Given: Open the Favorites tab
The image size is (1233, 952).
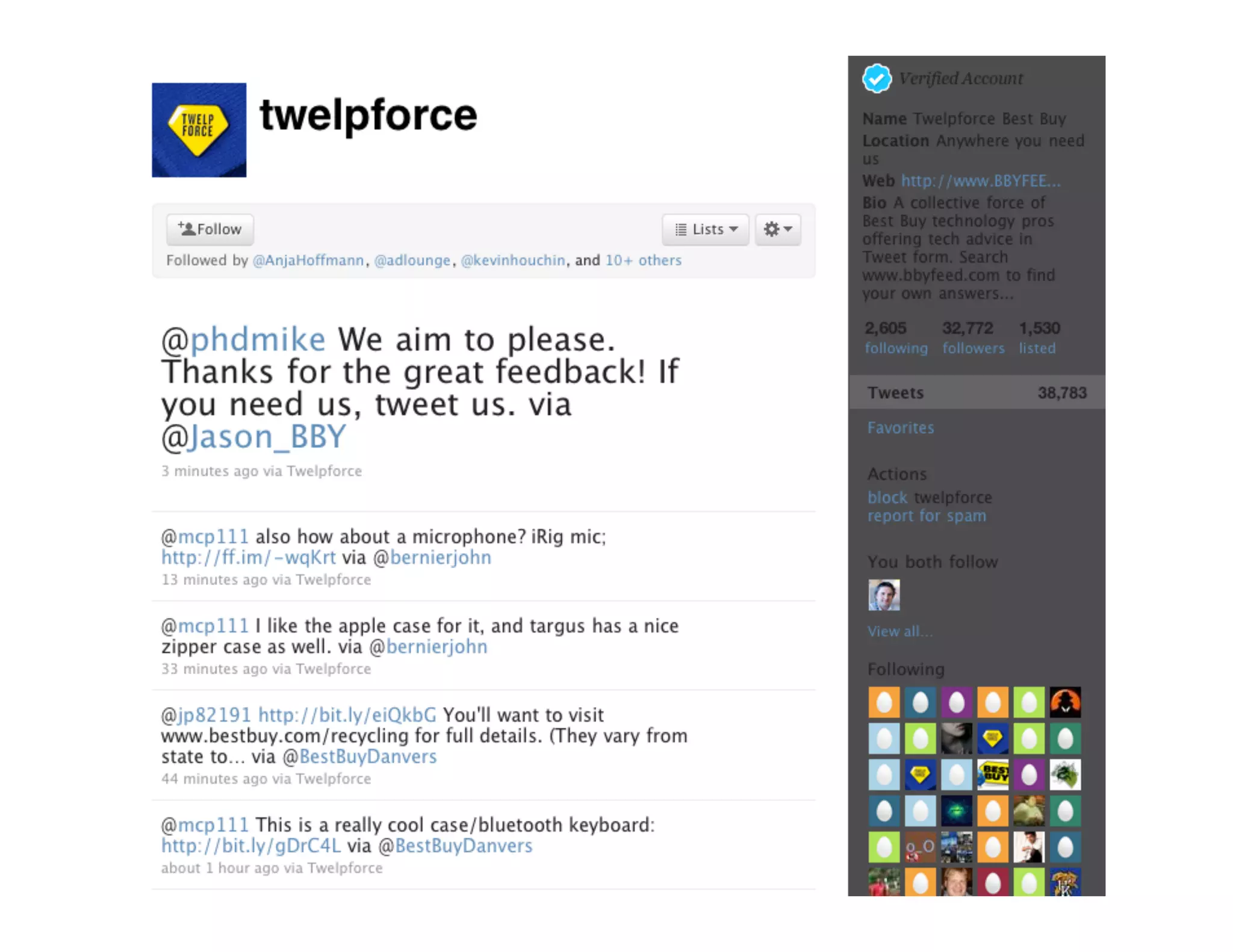Looking at the screenshot, I should pos(901,428).
